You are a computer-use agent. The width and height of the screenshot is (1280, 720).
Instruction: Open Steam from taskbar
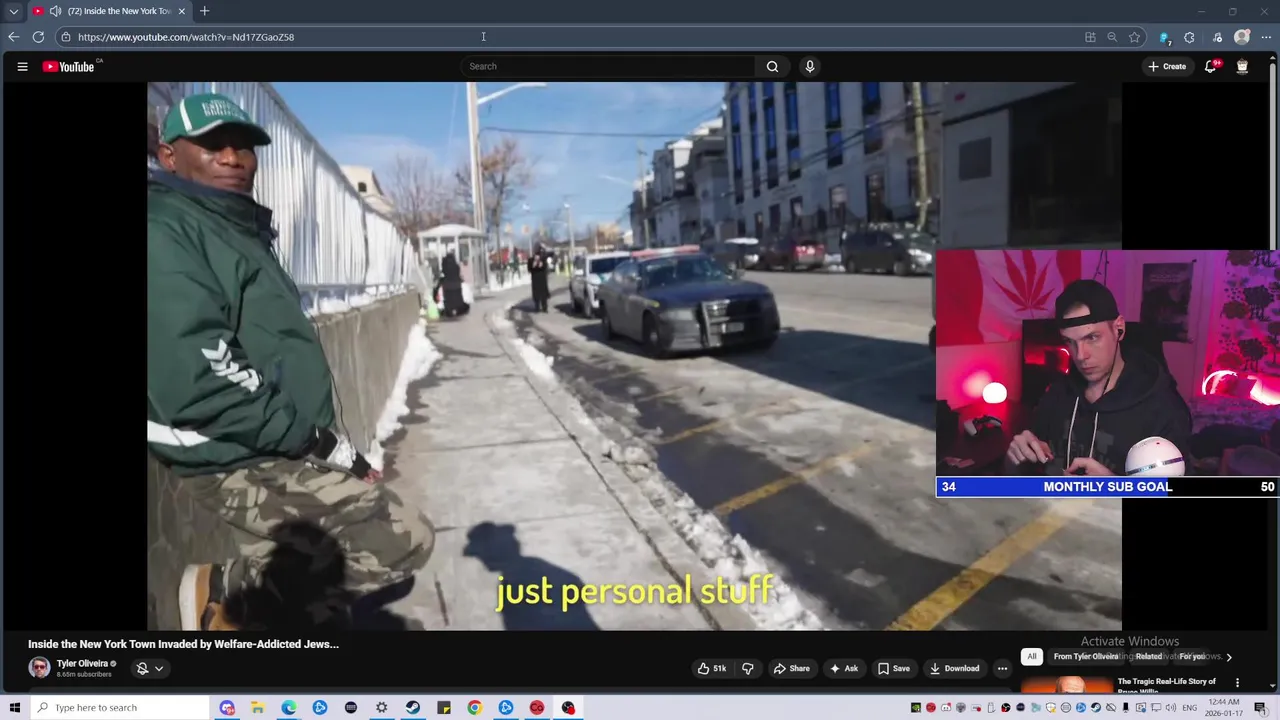pos(413,708)
